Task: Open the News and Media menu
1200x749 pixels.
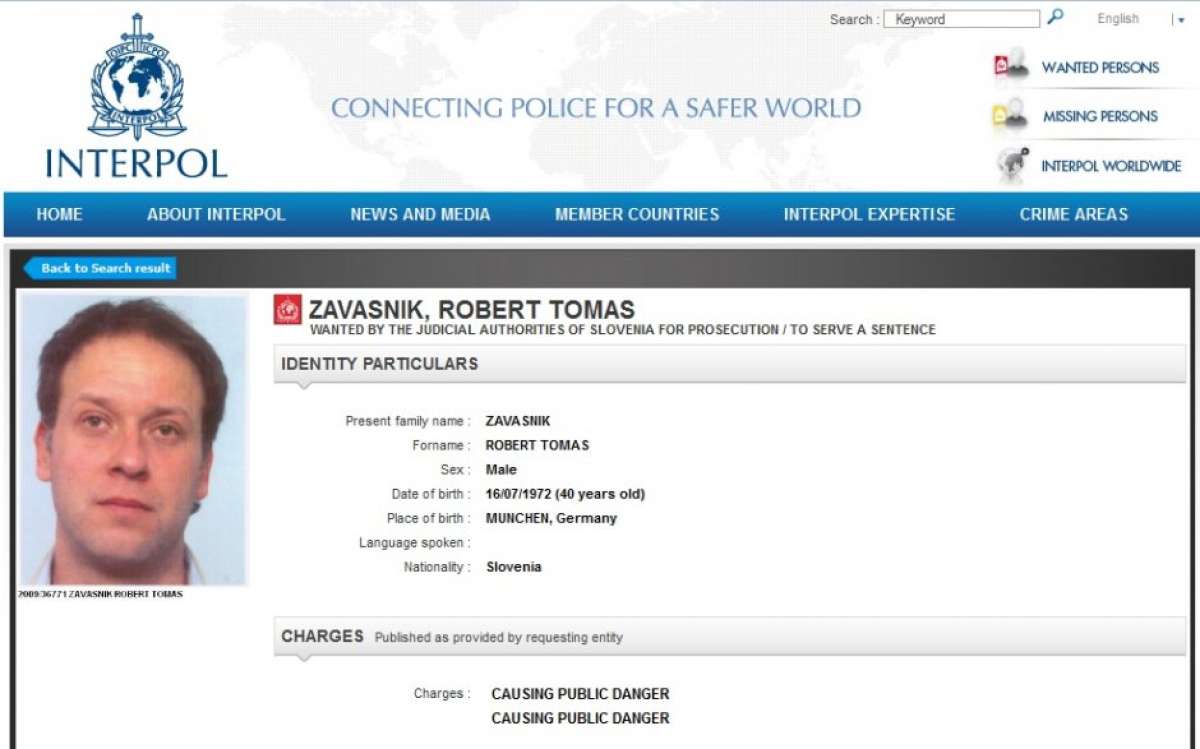Action: click(420, 214)
